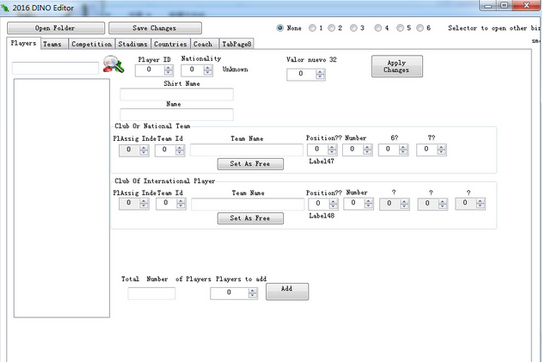
Task: Click the Total Number of Players field
Action: tap(151, 293)
